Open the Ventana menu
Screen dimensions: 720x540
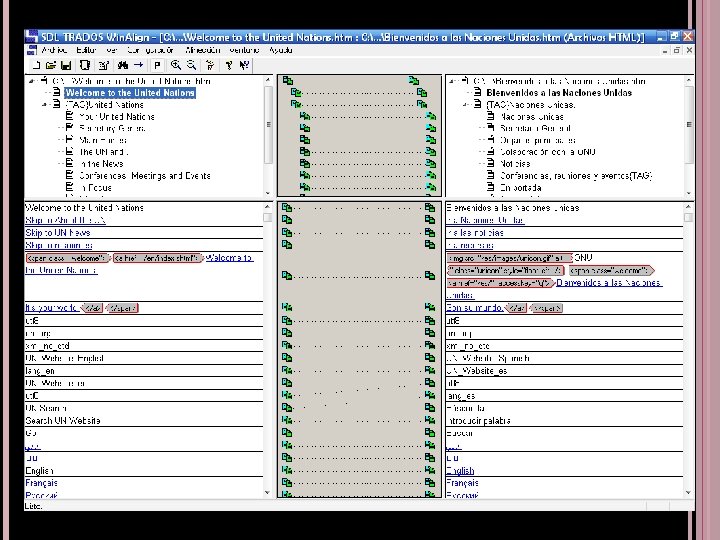click(244, 50)
